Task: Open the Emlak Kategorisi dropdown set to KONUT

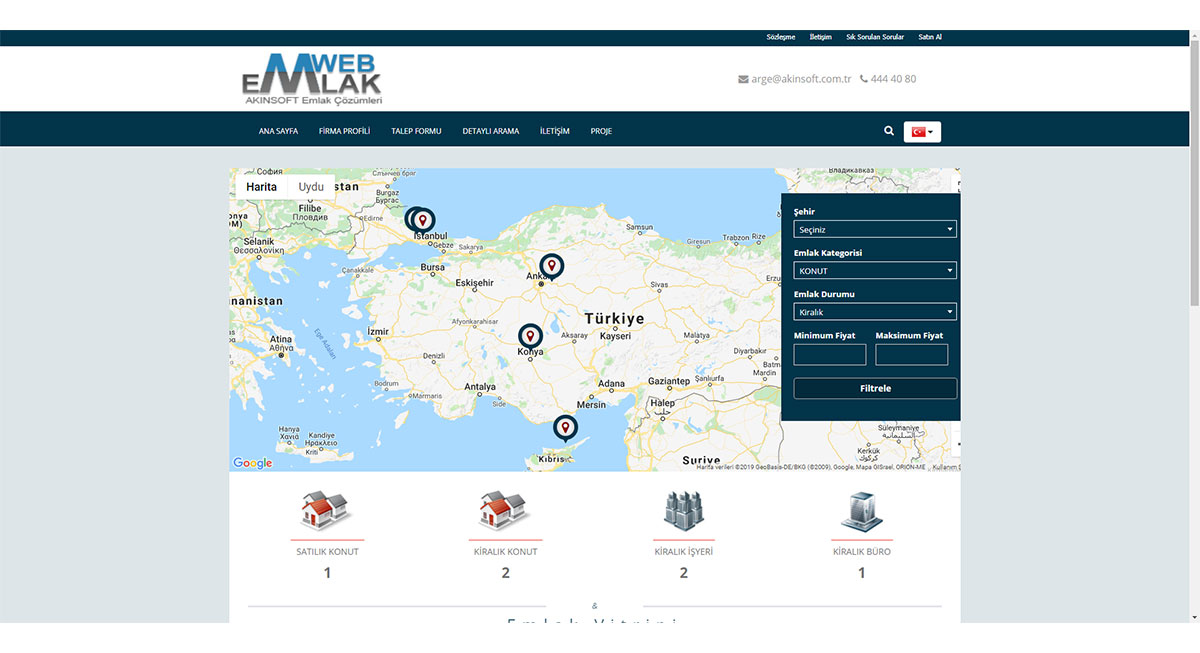Action: point(874,270)
